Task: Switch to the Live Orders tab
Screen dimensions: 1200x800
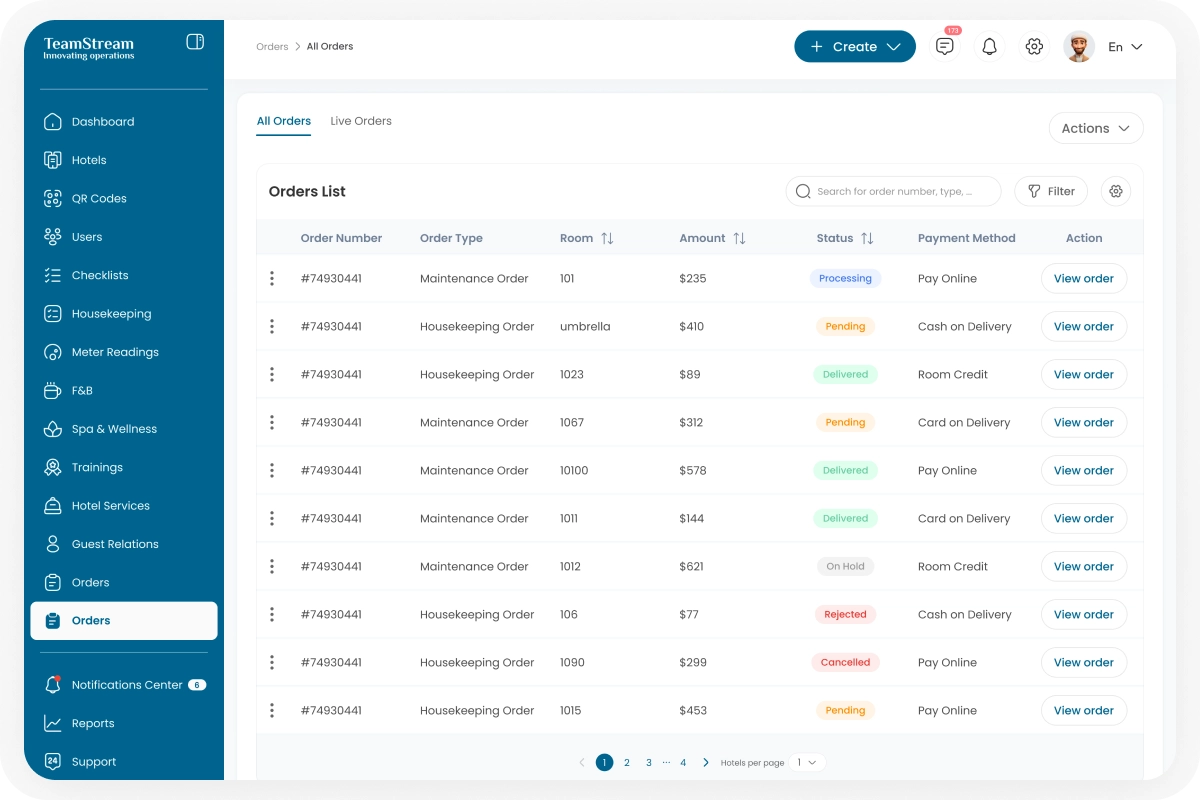Action: click(361, 121)
